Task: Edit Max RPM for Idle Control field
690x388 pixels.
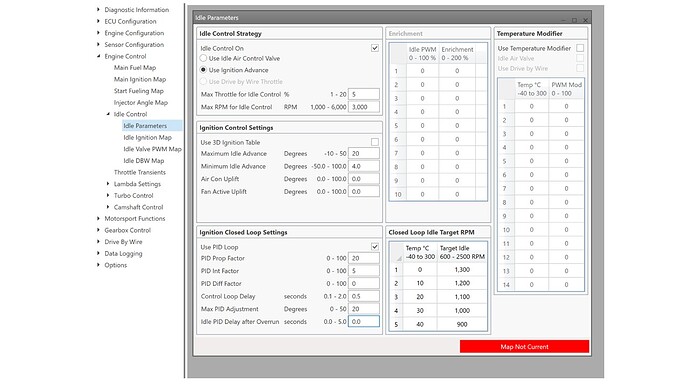Action: (x=363, y=107)
